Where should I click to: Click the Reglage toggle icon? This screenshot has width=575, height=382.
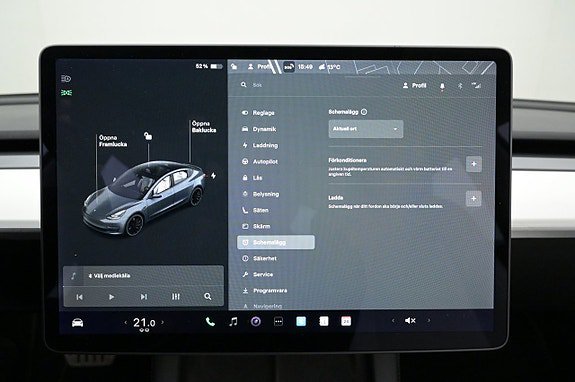point(245,113)
